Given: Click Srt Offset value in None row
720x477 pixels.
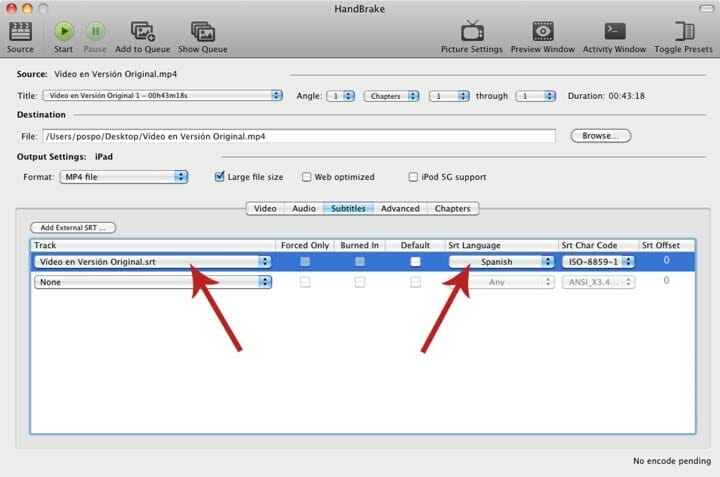Looking at the screenshot, I should (666, 281).
